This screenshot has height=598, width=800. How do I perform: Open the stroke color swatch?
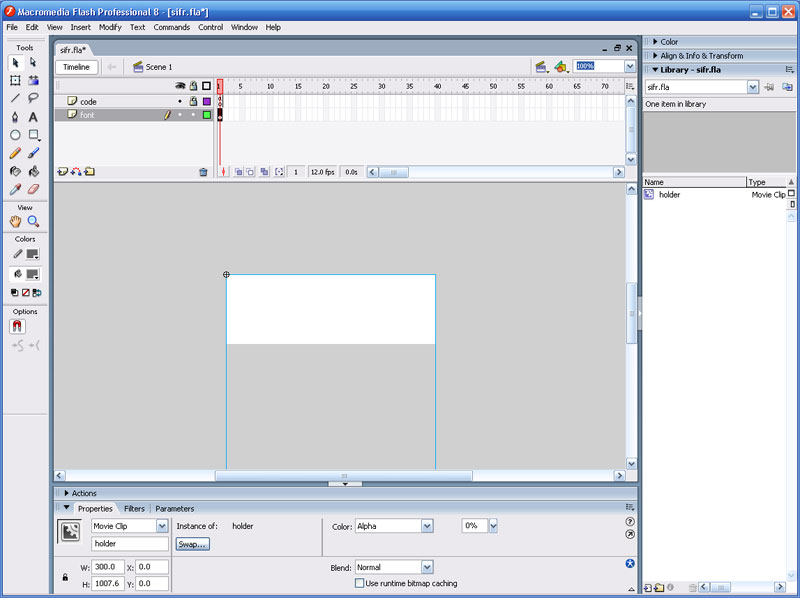(x=32, y=254)
